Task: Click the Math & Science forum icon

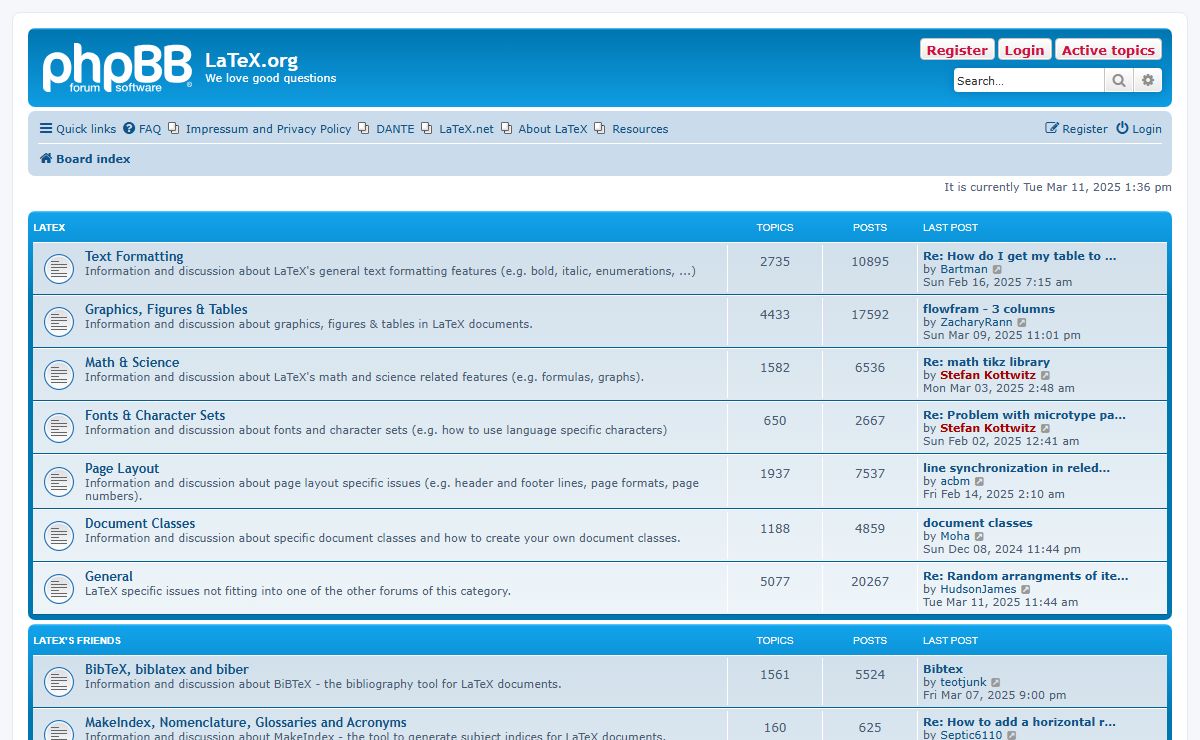Action: click(x=59, y=374)
